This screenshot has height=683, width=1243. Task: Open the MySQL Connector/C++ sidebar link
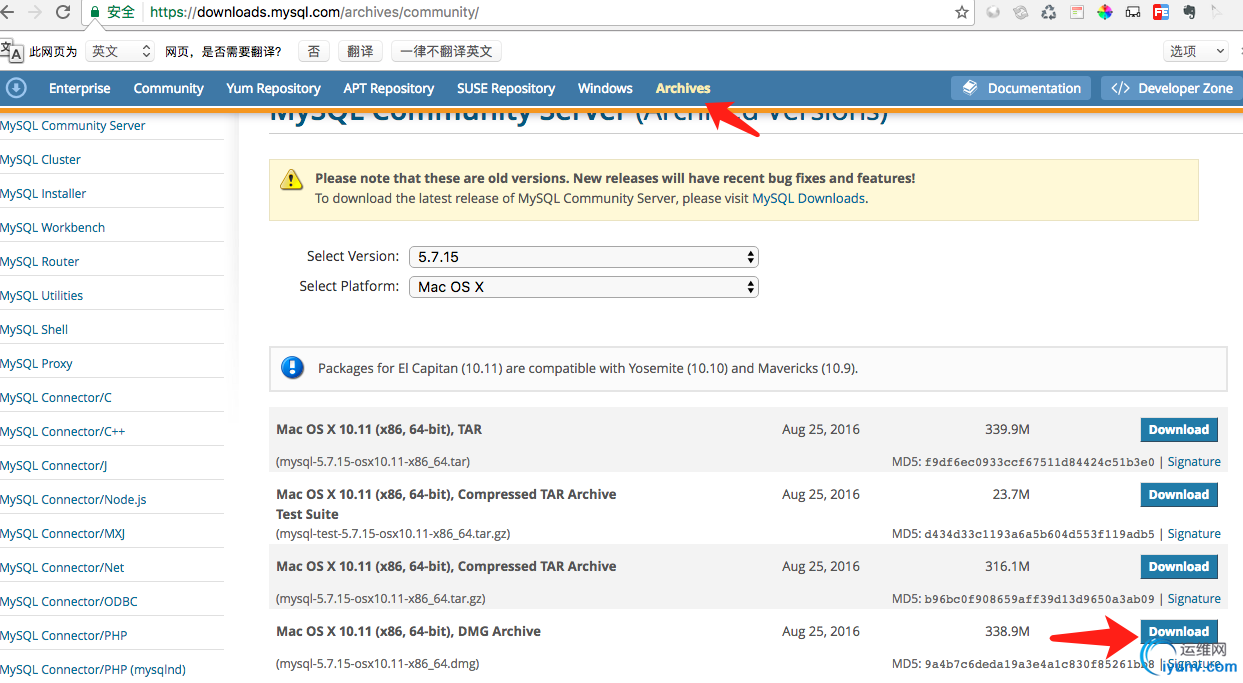coord(63,432)
